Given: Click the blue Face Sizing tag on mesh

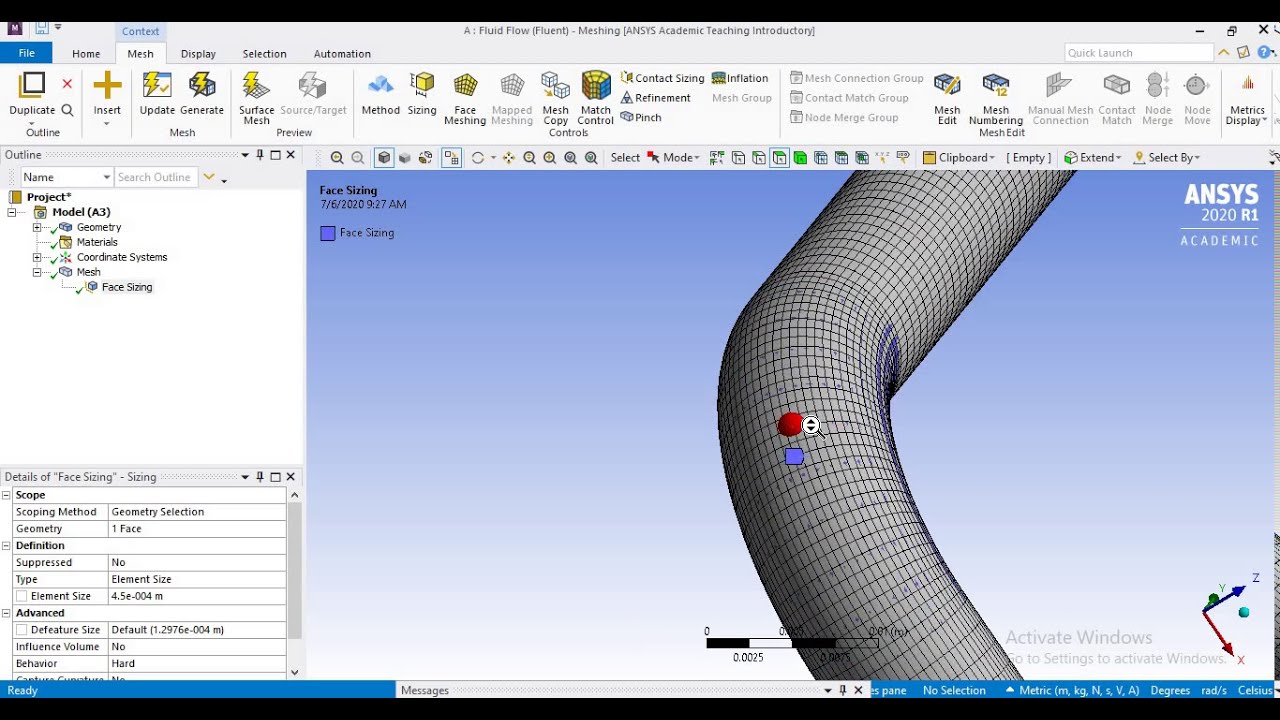Looking at the screenshot, I should coord(794,457).
